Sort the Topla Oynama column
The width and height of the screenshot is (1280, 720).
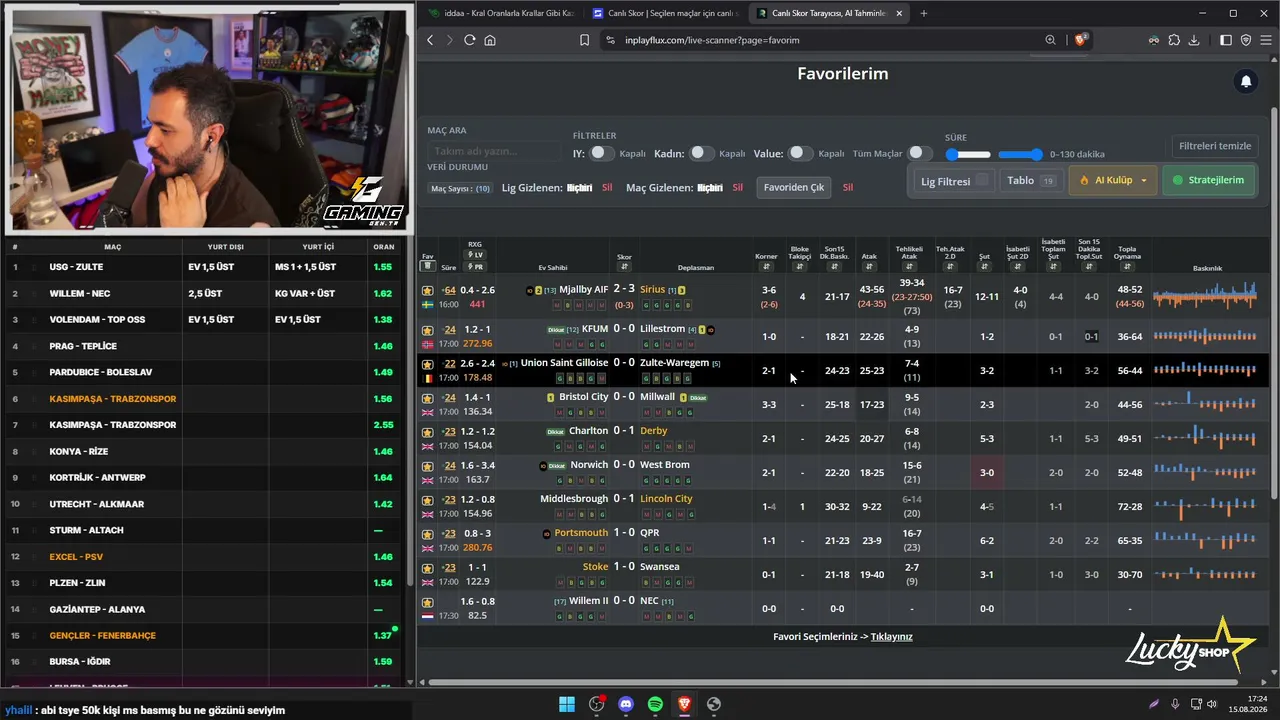point(1127,267)
